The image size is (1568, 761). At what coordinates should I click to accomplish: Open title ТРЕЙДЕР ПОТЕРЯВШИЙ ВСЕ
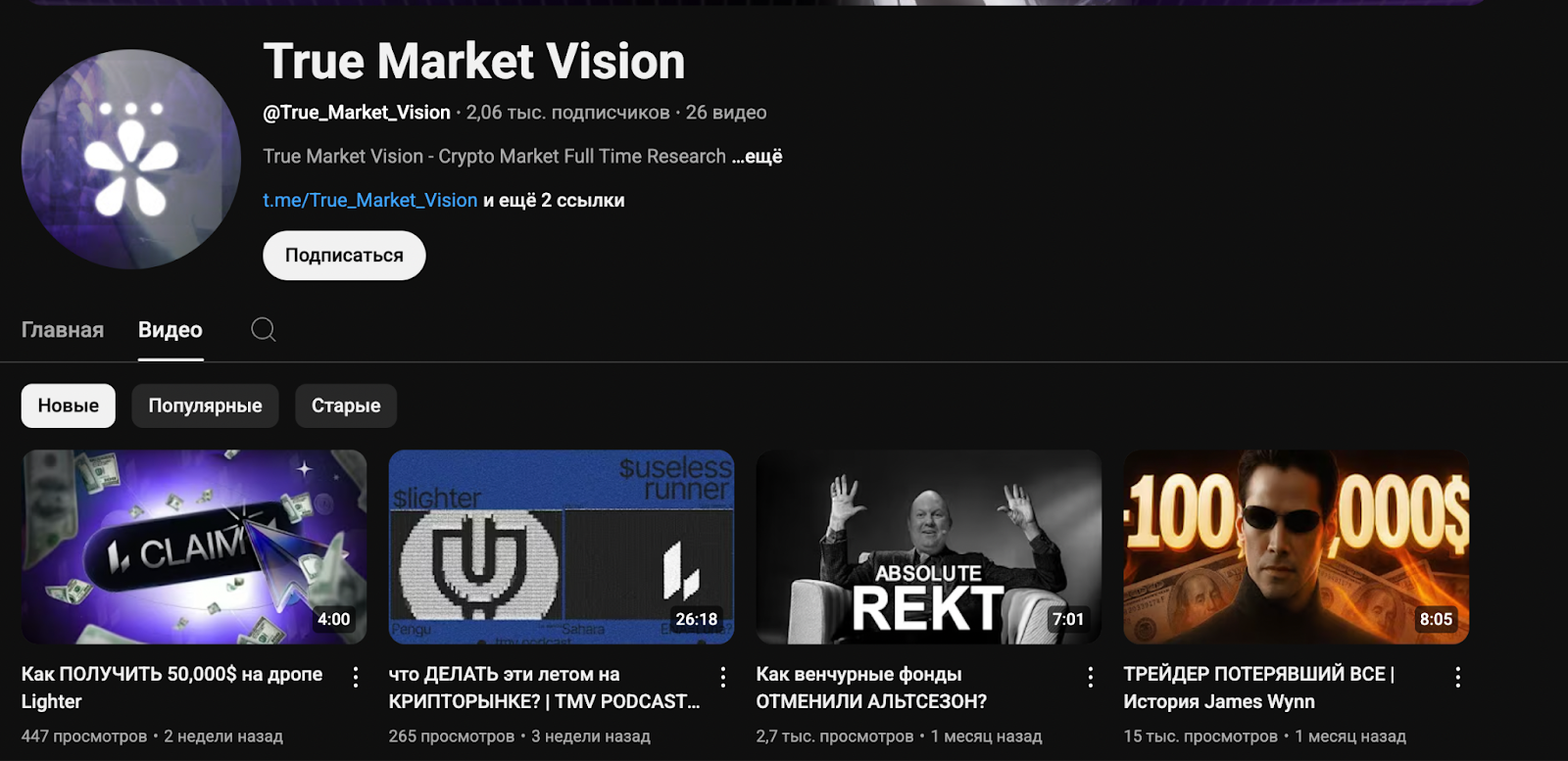point(1259,688)
